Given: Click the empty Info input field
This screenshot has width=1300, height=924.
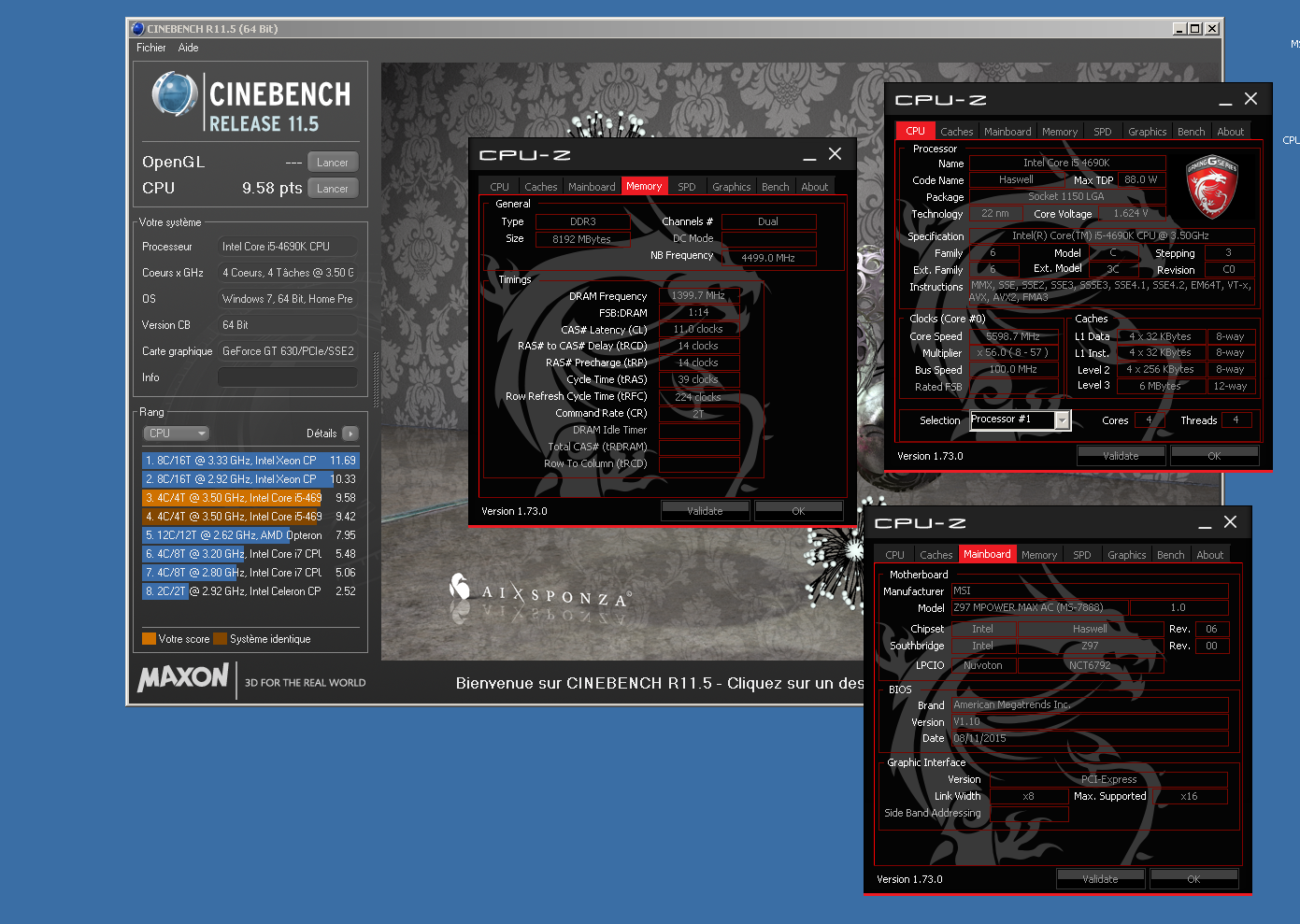Looking at the screenshot, I should pyautogui.click(x=287, y=377).
